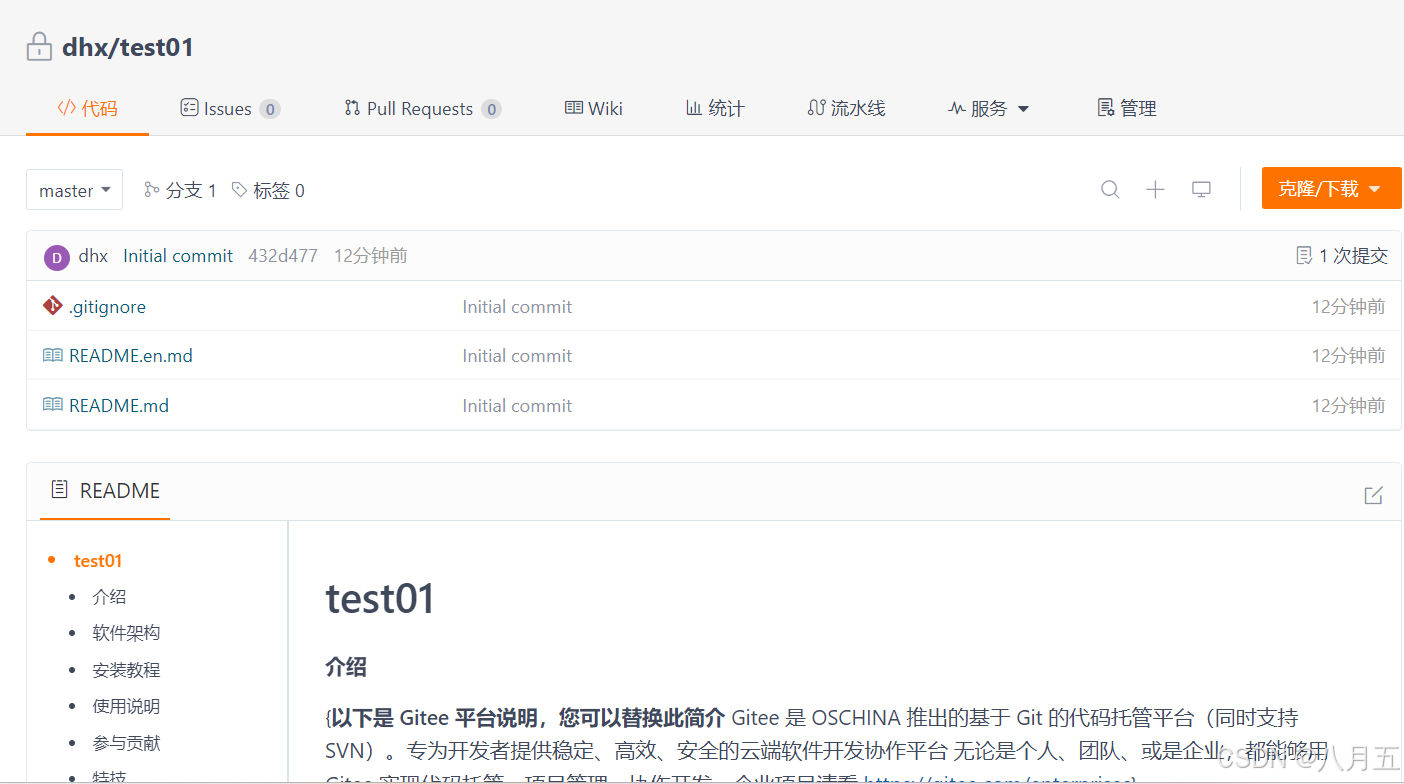Screen dimensions: 1404x784
Task: Click the book icon beside README.md
Action: [53, 405]
